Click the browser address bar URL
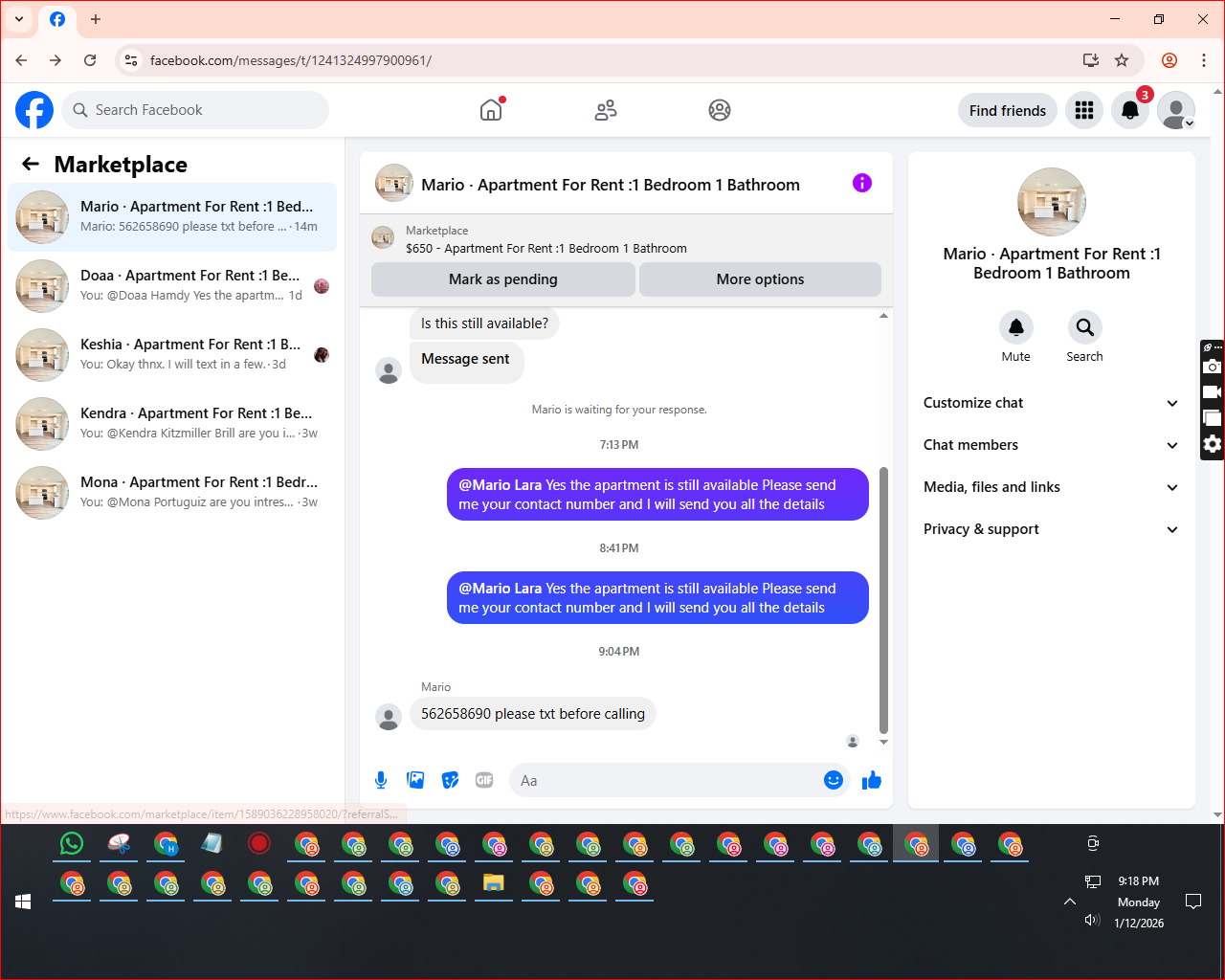The height and width of the screenshot is (980, 1225). 291,60
